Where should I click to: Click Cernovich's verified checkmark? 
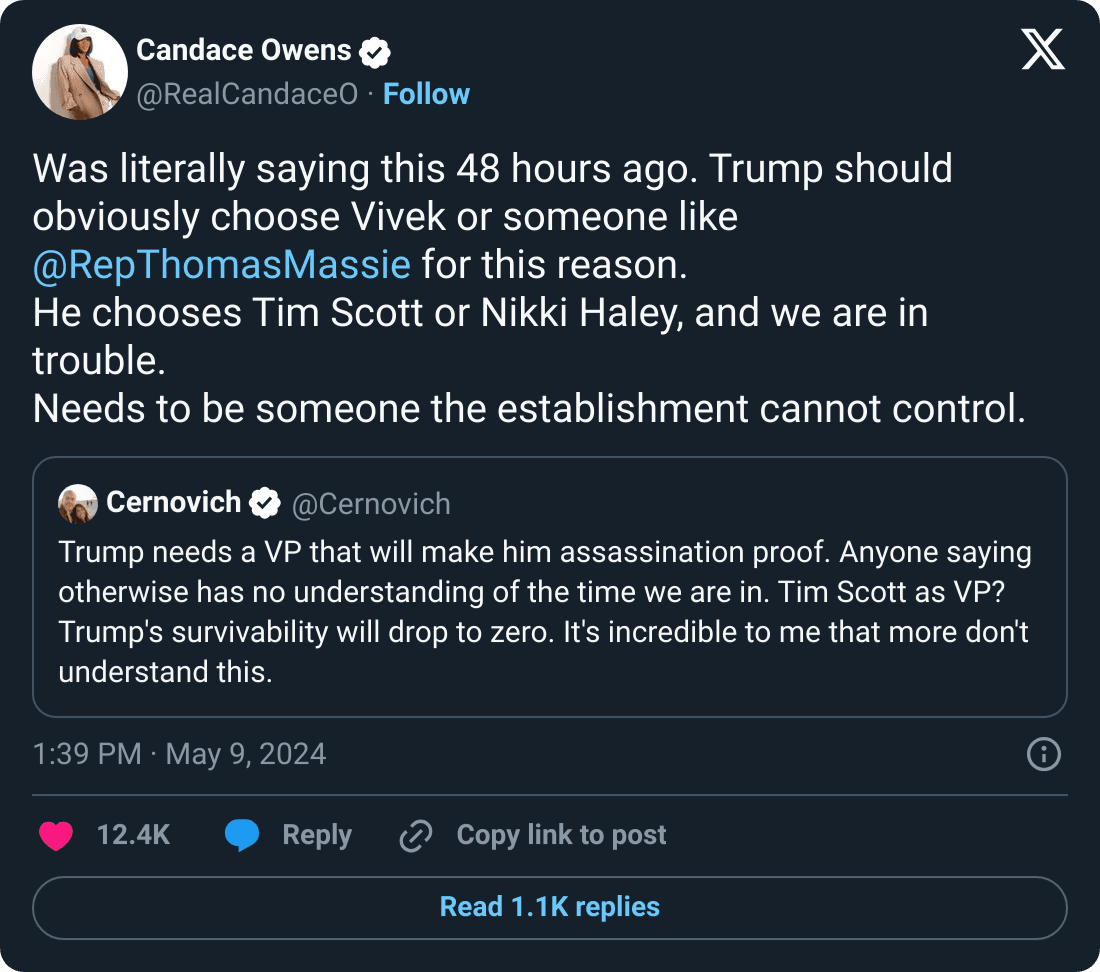coord(263,503)
